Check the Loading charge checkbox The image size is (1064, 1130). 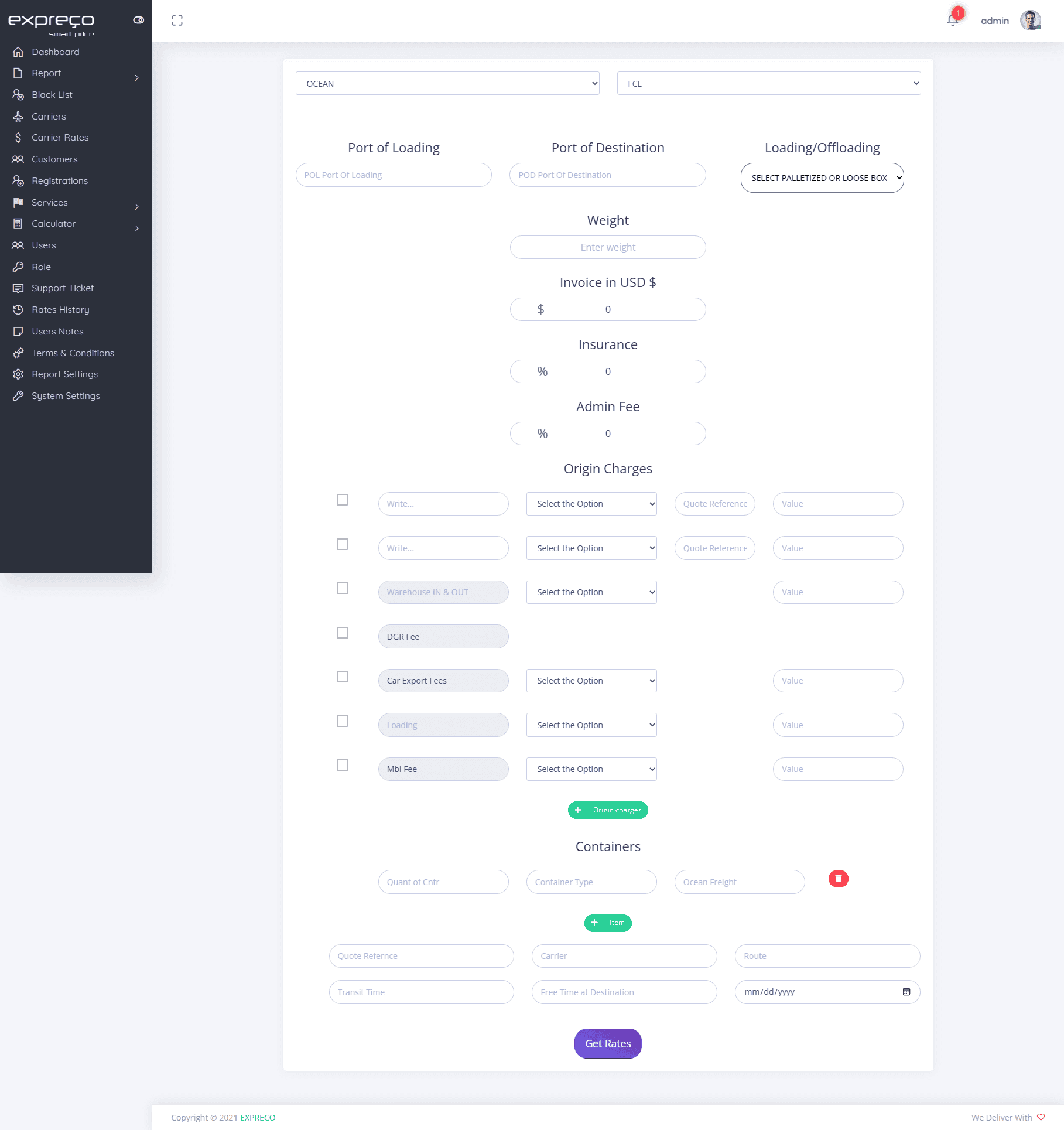point(343,721)
